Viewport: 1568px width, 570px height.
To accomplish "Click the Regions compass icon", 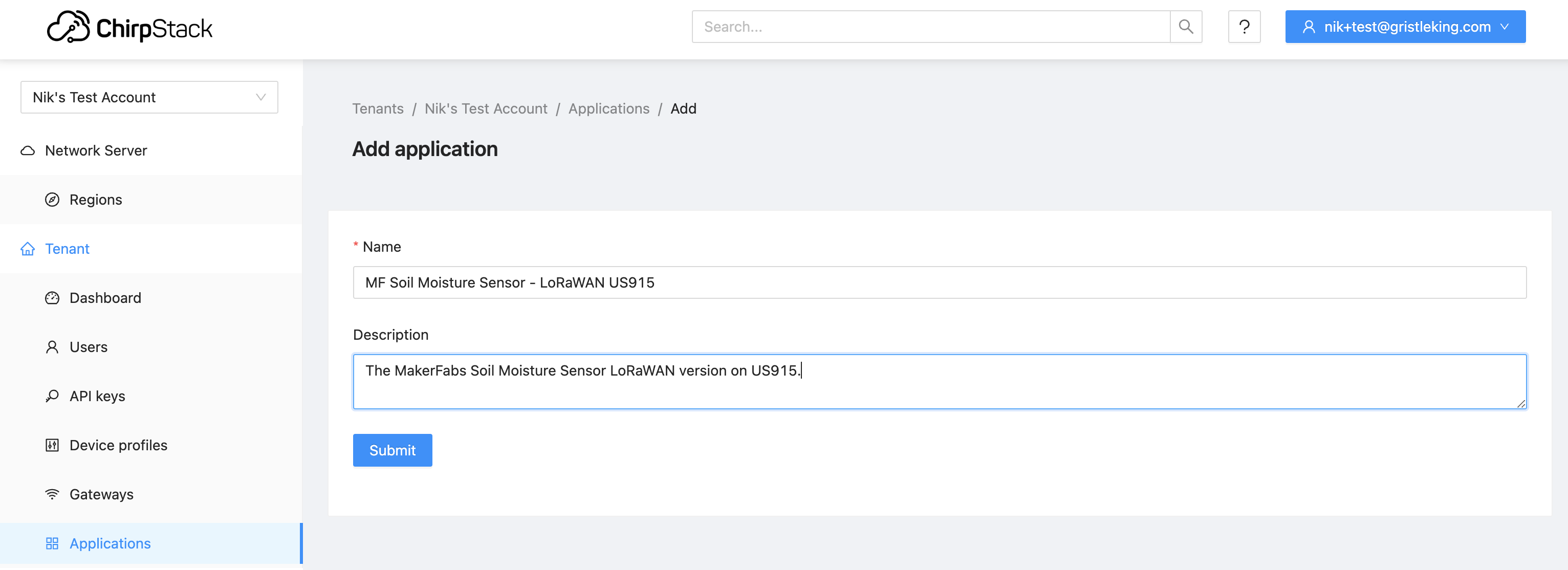I will point(52,200).
